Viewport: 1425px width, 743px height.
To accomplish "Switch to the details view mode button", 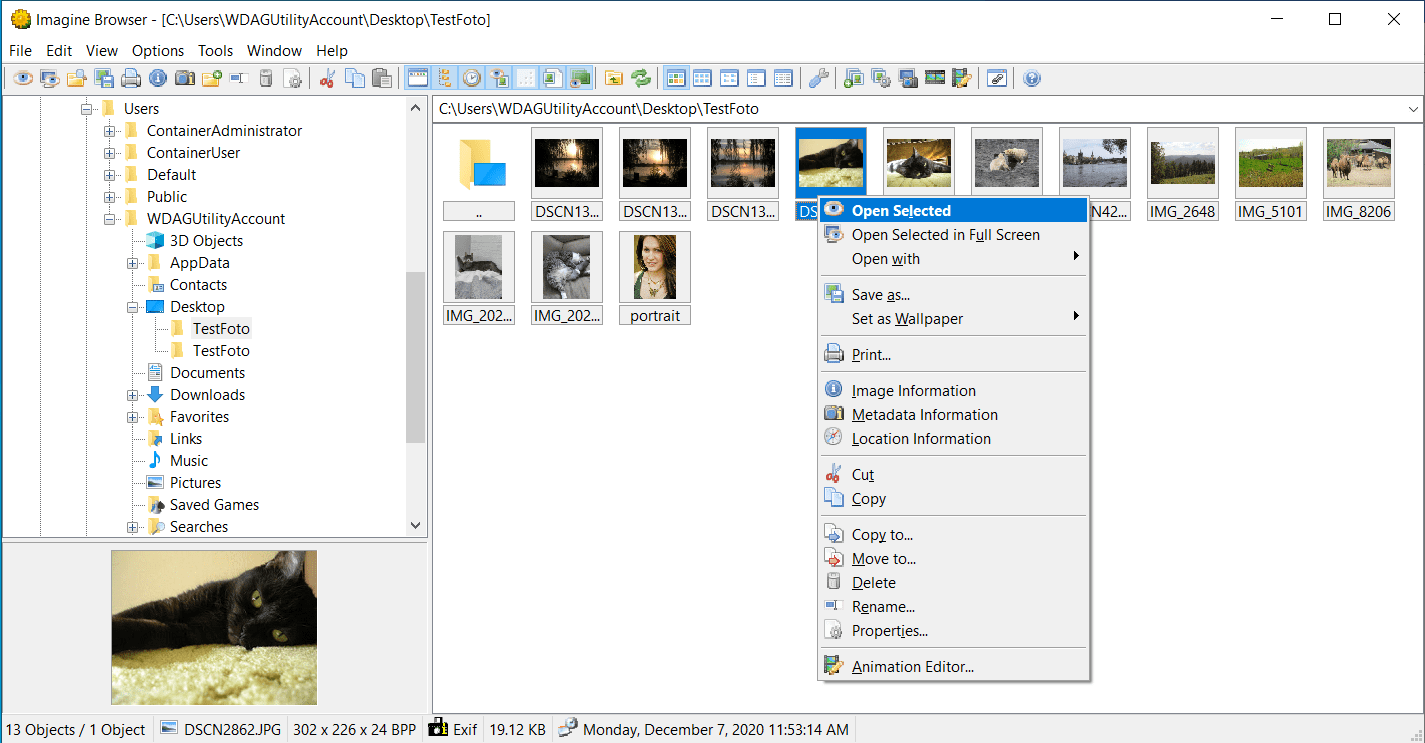I will pos(784,78).
